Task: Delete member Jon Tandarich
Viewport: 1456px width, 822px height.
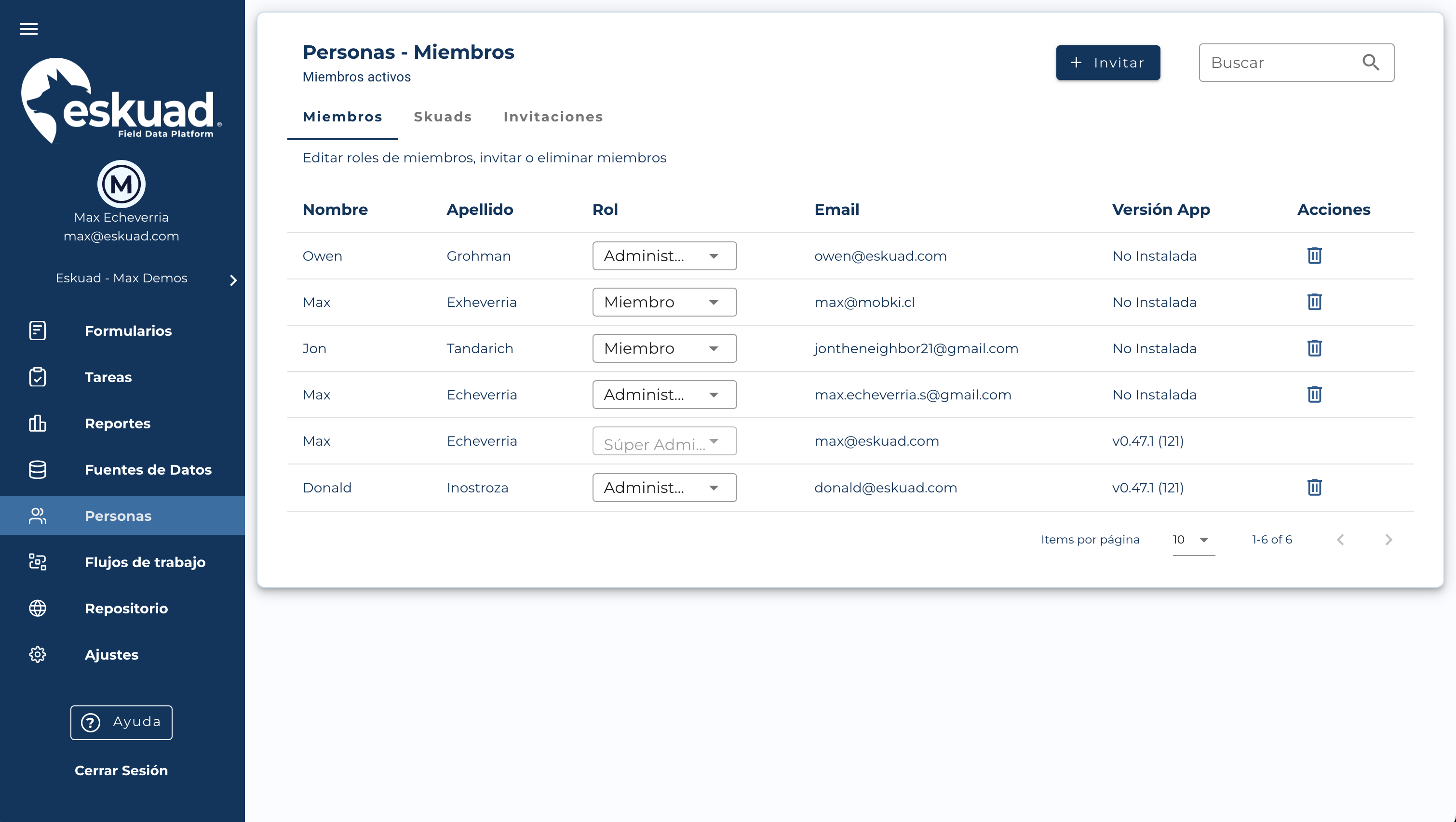Action: click(x=1314, y=348)
